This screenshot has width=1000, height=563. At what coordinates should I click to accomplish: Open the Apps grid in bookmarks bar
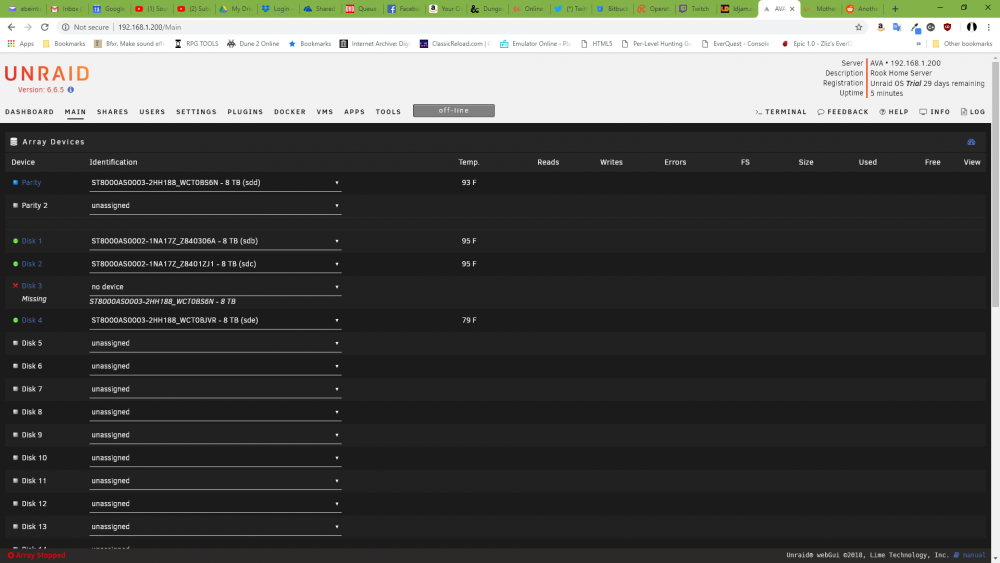coord(20,44)
